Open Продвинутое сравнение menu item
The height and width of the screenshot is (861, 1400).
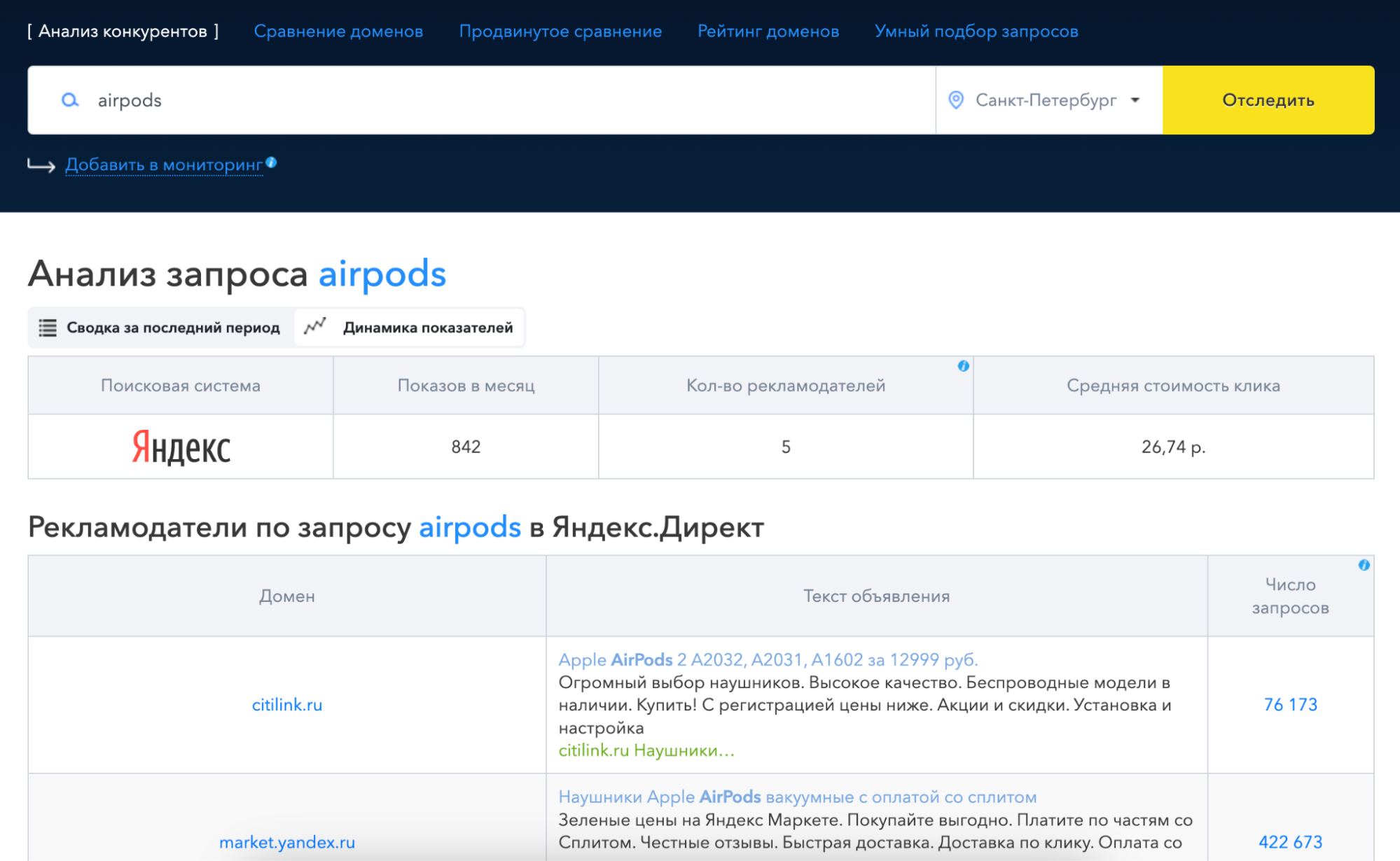(x=560, y=31)
